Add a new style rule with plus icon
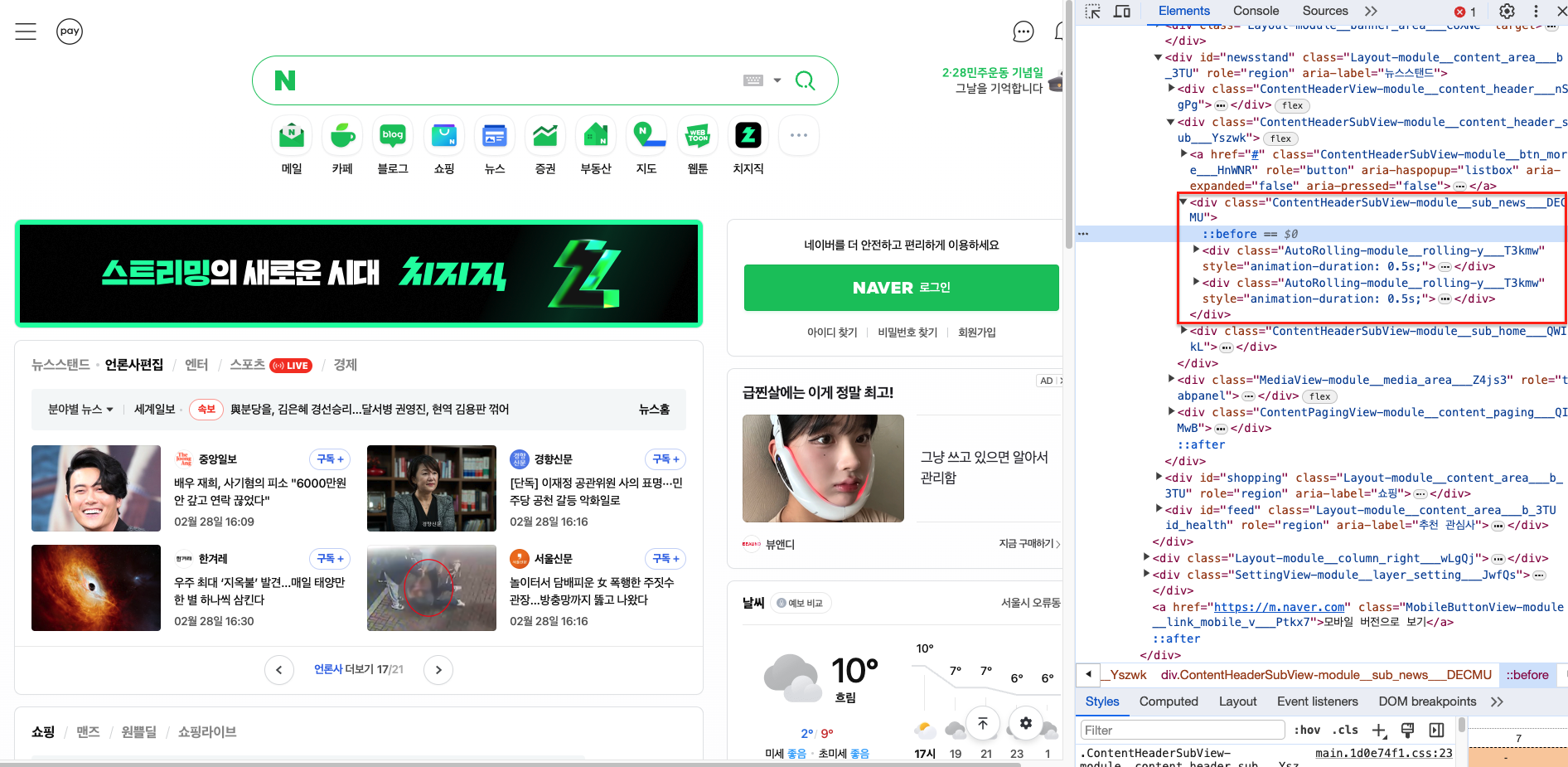Image resolution: width=1568 pixels, height=767 pixels. (1379, 730)
